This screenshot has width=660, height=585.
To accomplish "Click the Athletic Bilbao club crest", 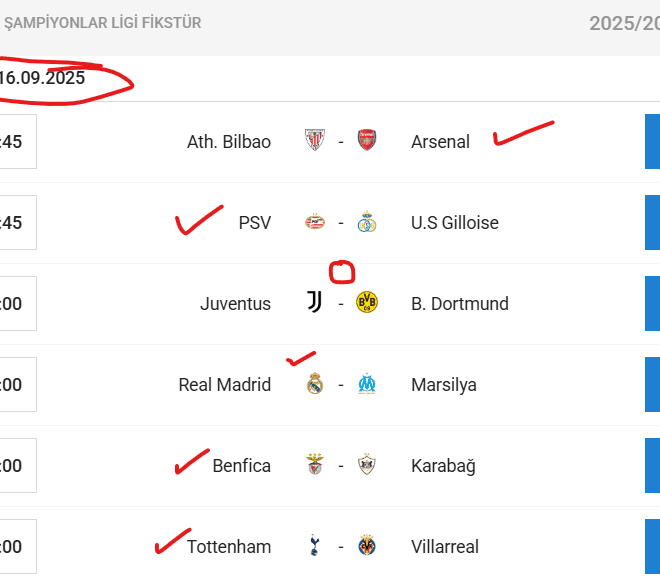I will [x=315, y=141].
